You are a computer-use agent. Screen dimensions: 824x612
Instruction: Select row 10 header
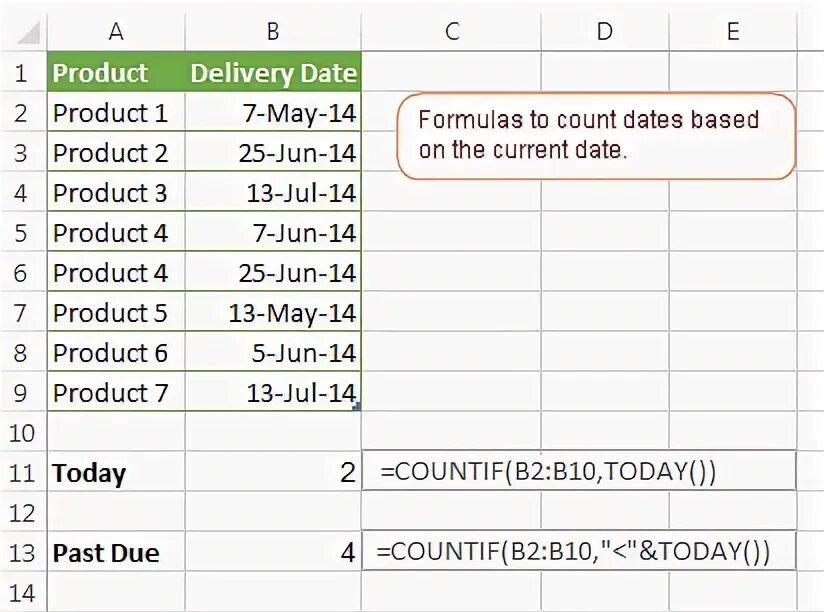point(23,433)
